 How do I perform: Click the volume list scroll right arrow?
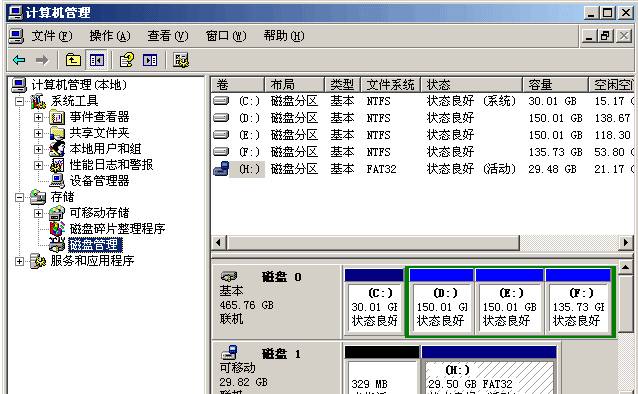[x=626, y=243]
